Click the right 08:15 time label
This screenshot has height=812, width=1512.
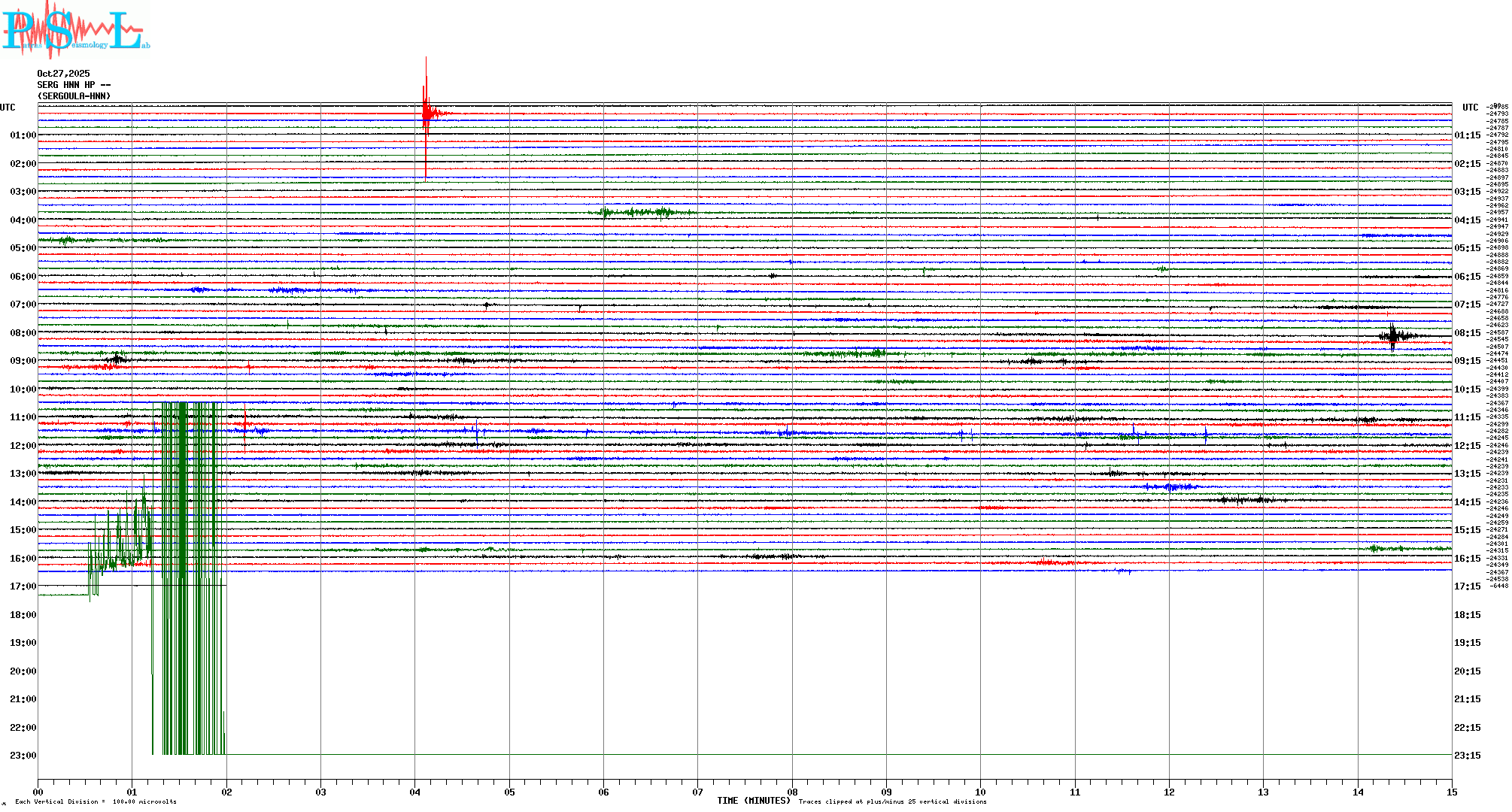(x=1467, y=333)
